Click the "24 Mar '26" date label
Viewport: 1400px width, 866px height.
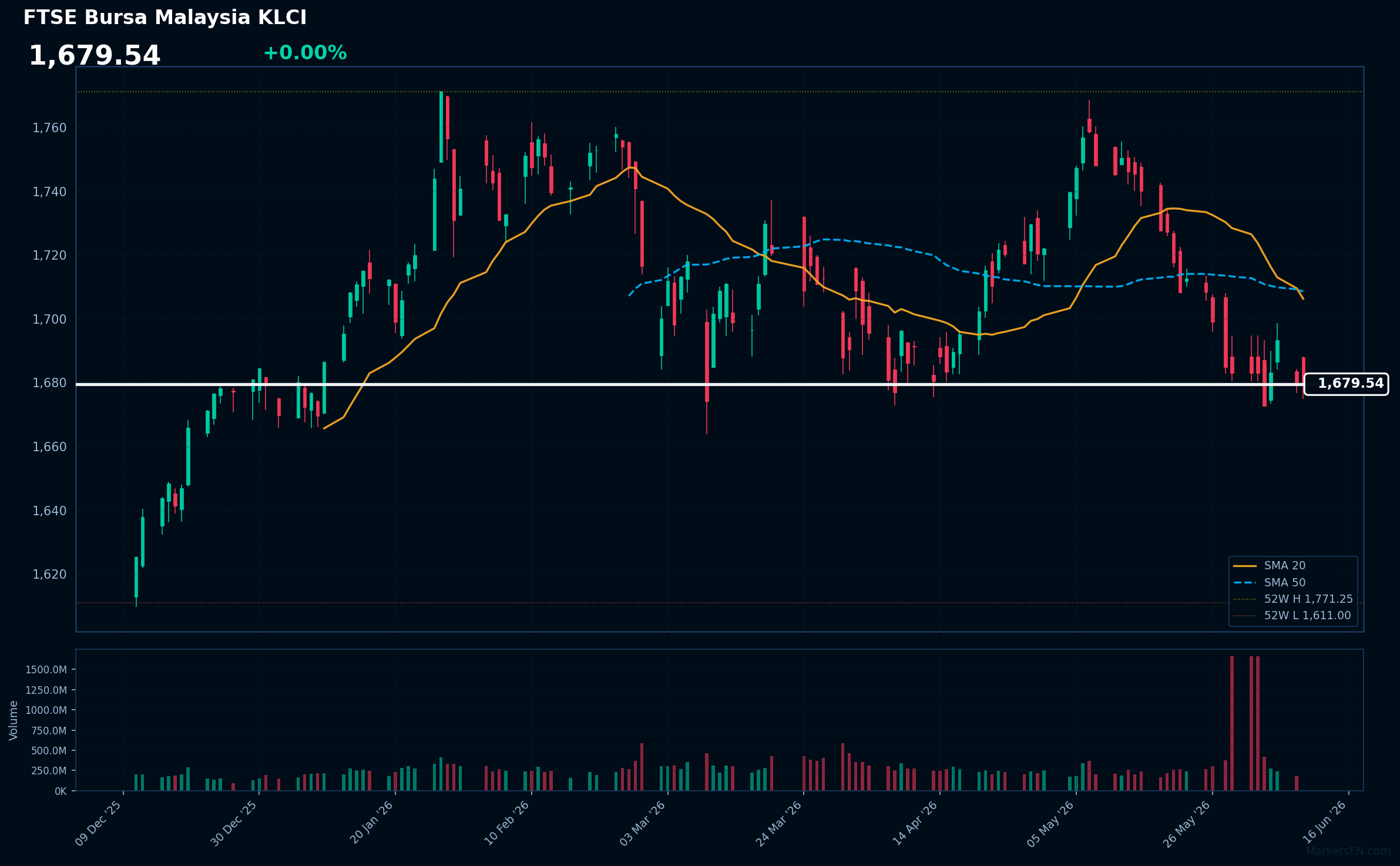tap(779, 824)
